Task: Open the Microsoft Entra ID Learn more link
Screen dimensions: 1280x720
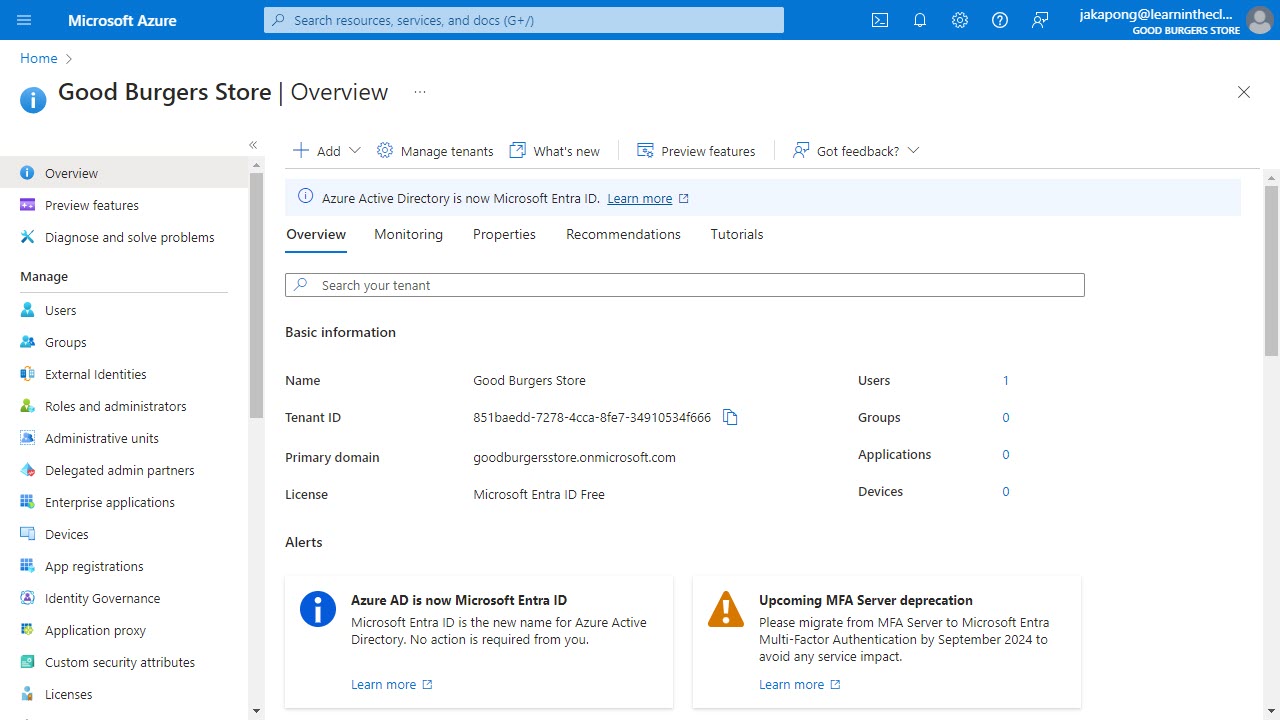Action: (640, 198)
